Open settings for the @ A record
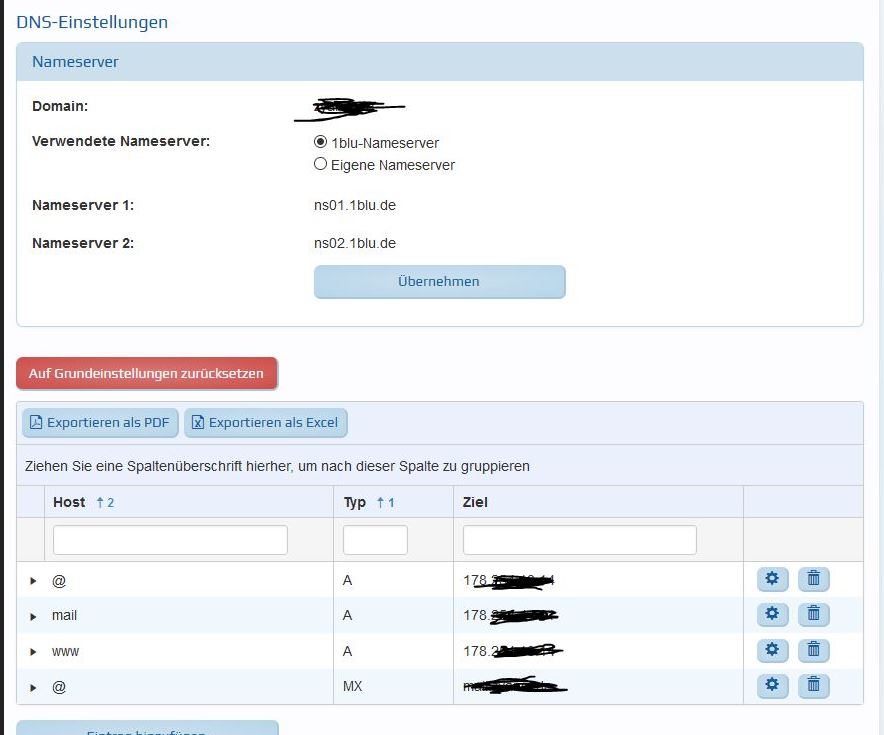Screen dimensions: 884x735 [x=772, y=579]
